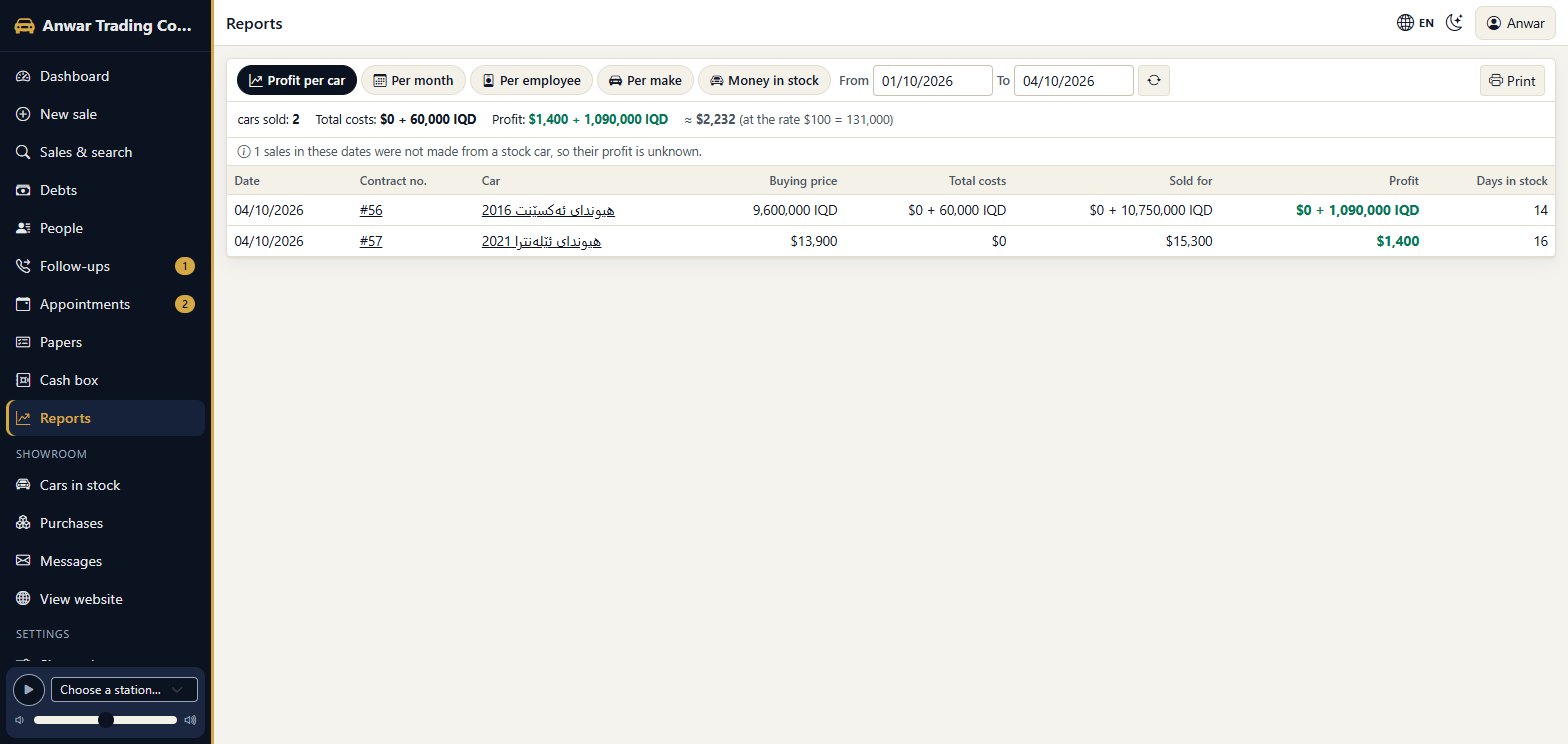
Task: Click the Papers icon in sidebar
Action: click(24, 342)
